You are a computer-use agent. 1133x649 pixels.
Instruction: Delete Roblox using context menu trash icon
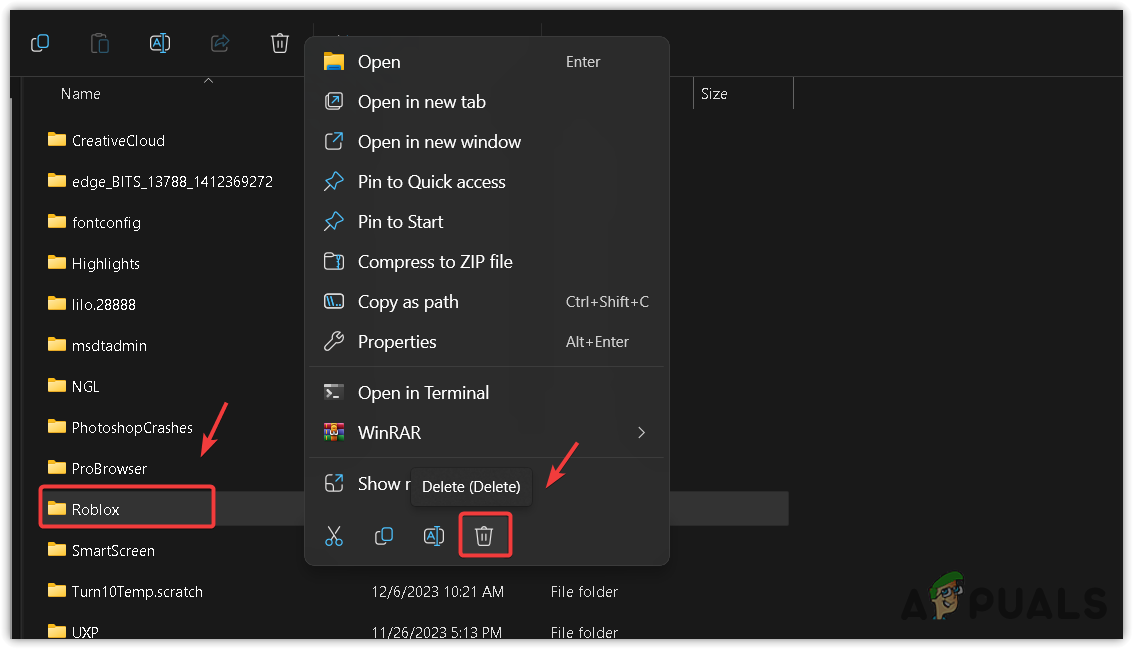tap(484, 536)
